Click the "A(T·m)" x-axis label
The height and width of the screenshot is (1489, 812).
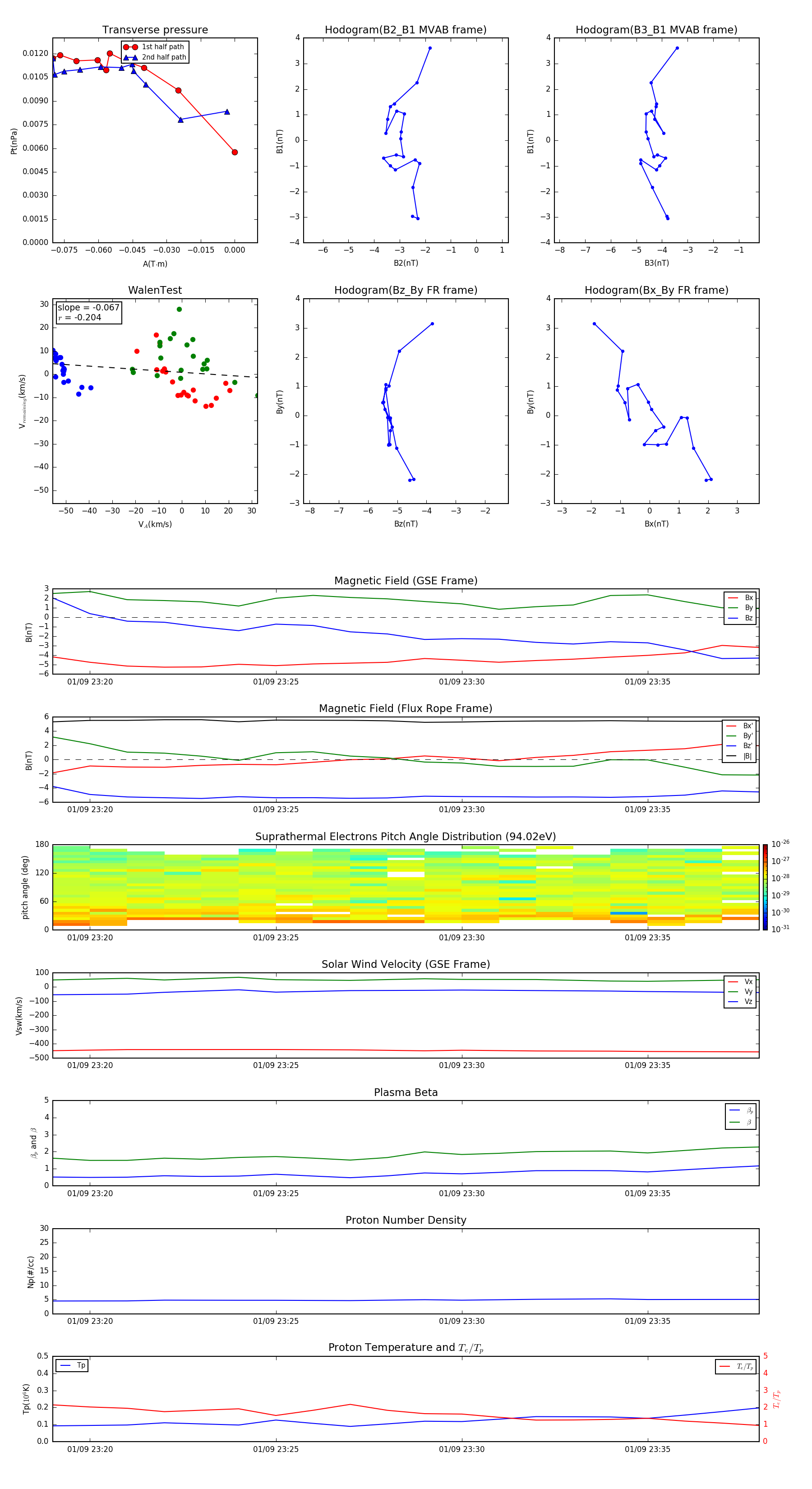coord(155,264)
